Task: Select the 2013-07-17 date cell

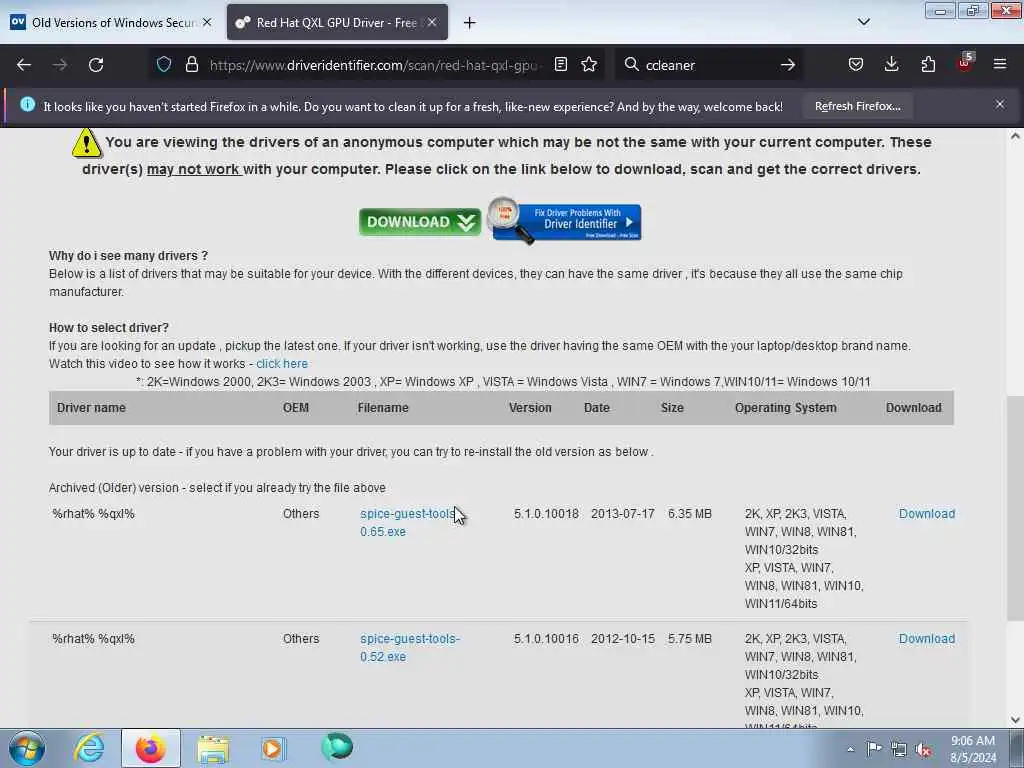Action: 622,514
